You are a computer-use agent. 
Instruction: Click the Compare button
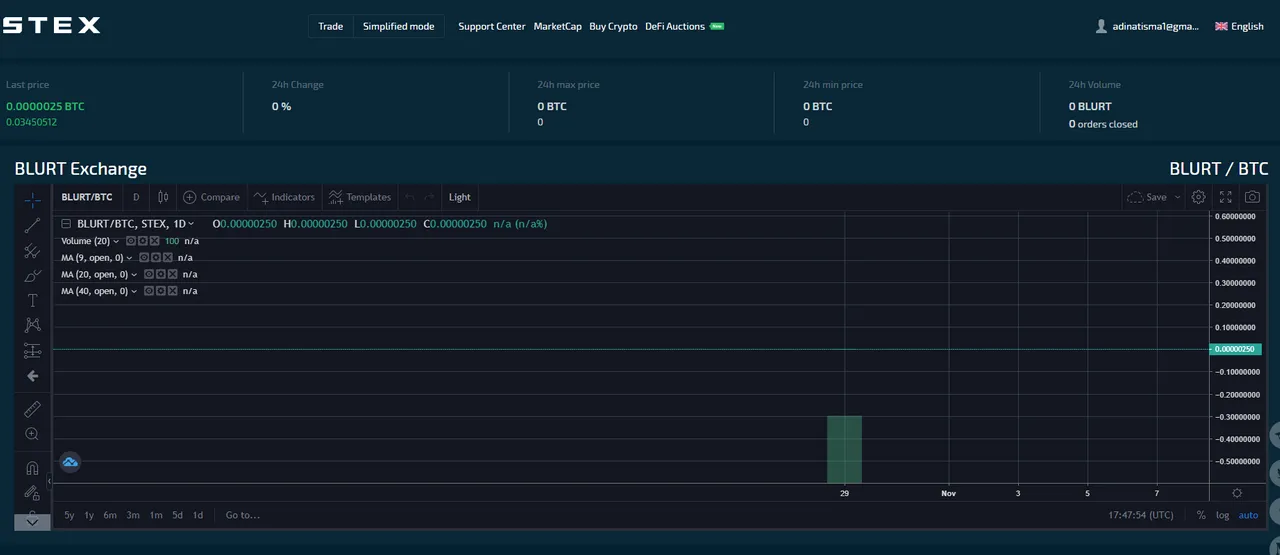click(x=211, y=197)
